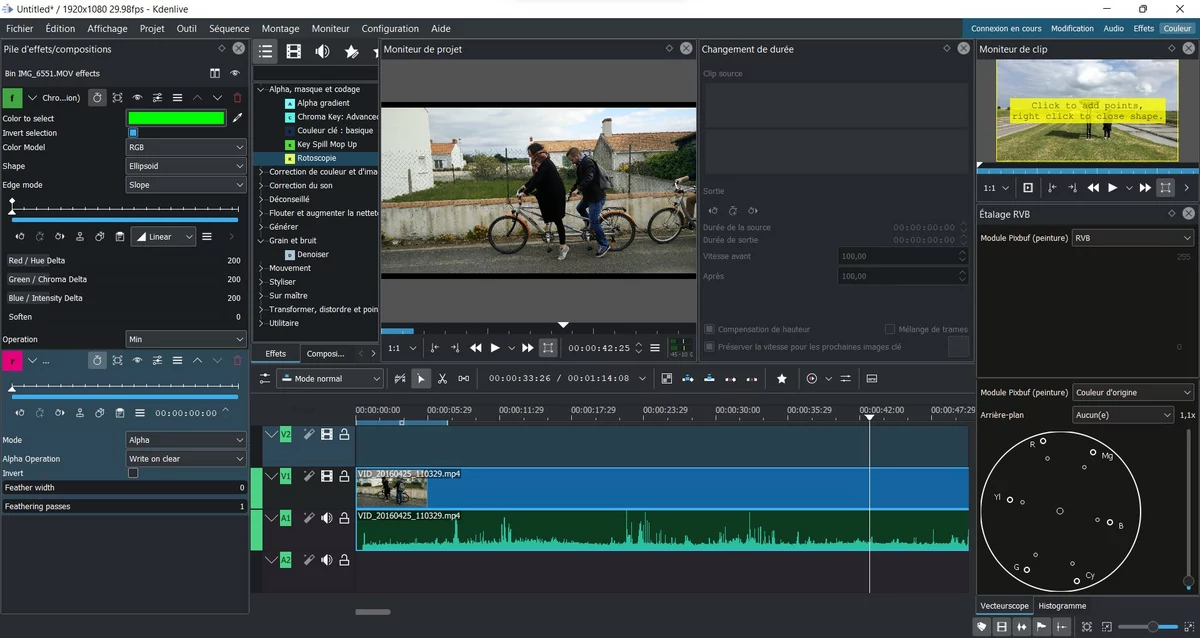Switch to the Audio workspace
Viewport: 1200px width, 638px height.
coord(1113,29)
